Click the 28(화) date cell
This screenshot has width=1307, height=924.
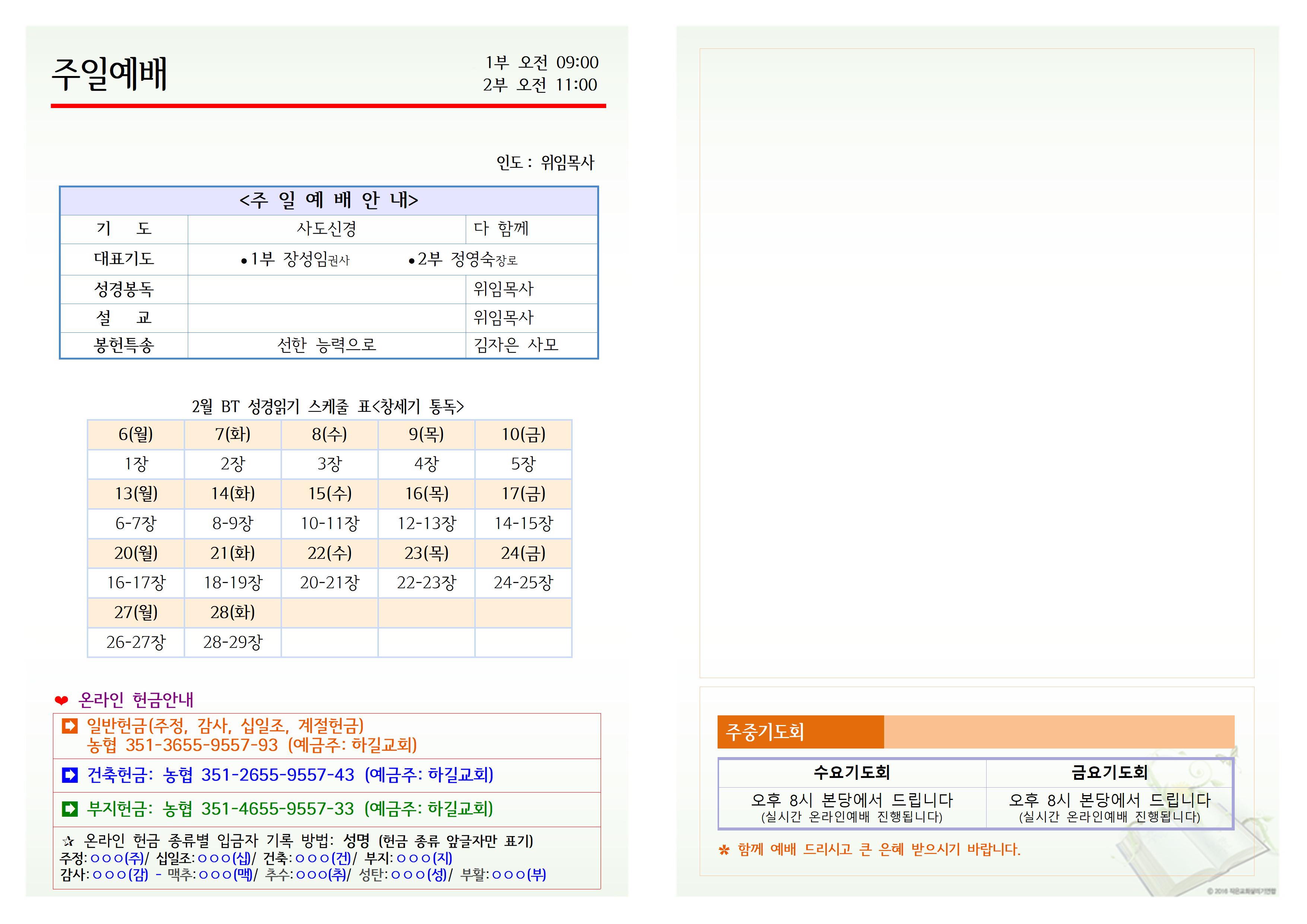(232, 613)
